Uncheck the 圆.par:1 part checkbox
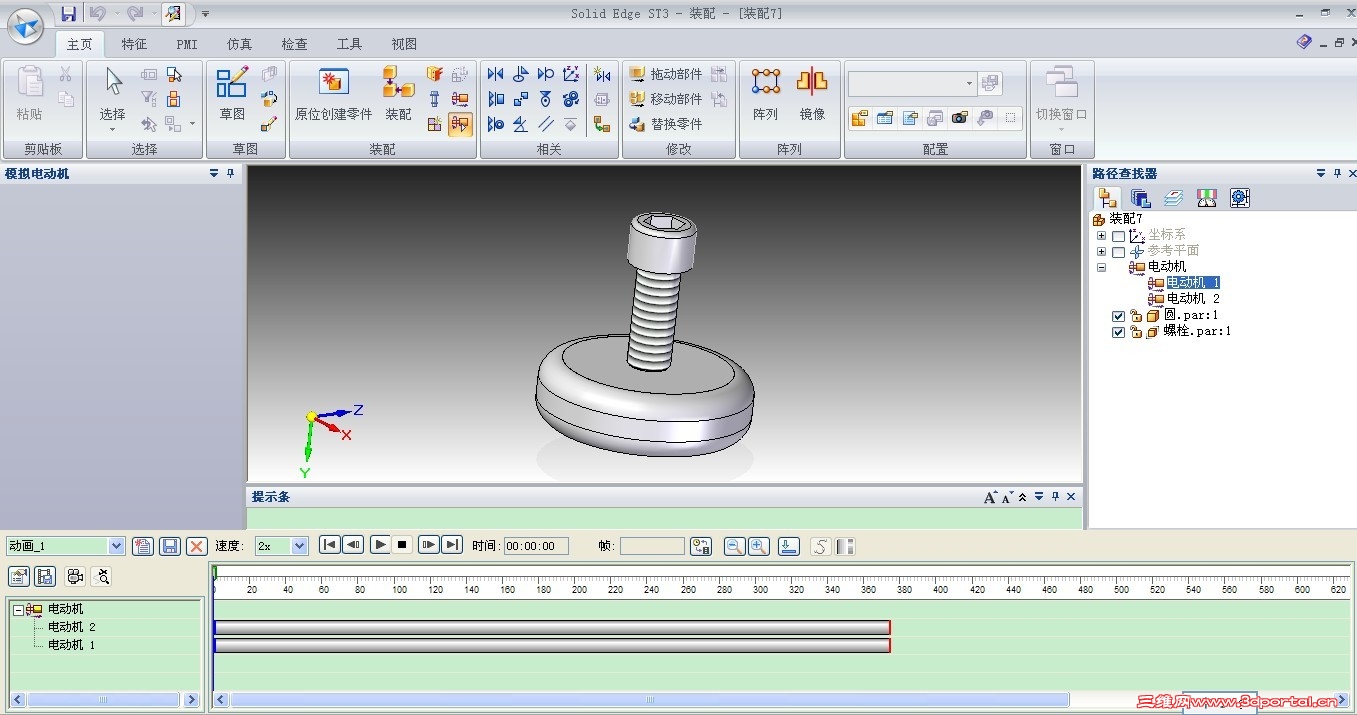Viewport: 1357px width, 715px height. coord(1118,316)
